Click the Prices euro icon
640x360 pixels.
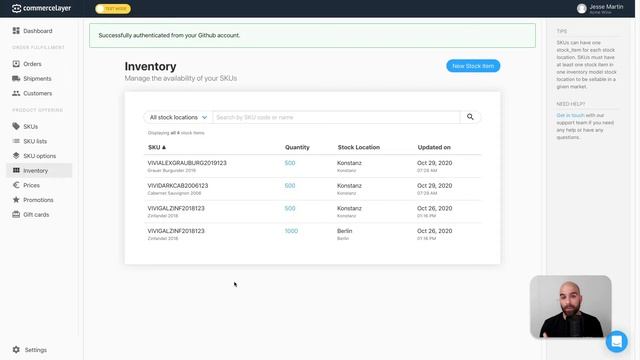pyautogui.click(x=16, y=185)
